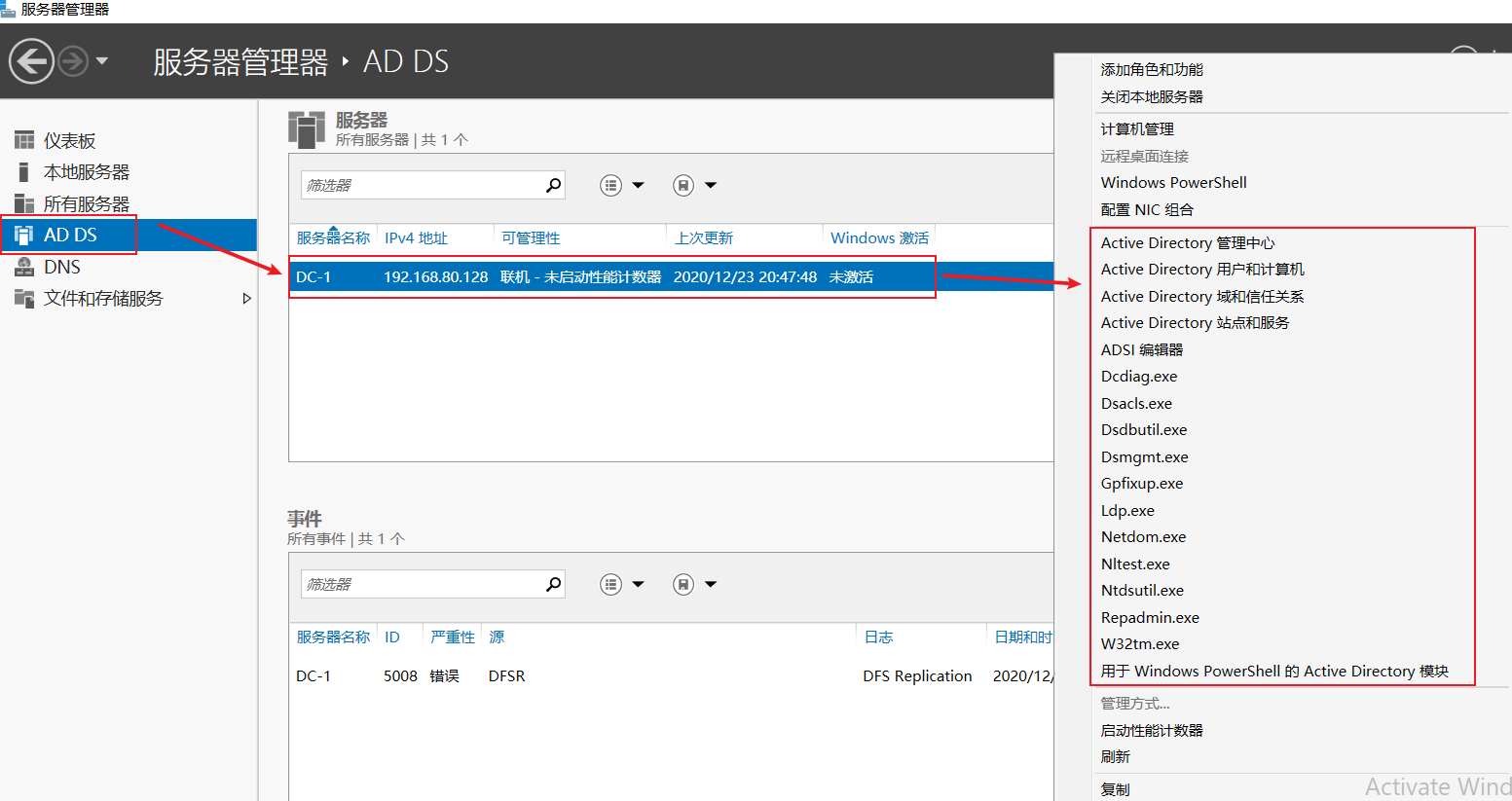This screenshot has width=1512, height=801.
Task: Open Active Directory 用户和计算机 from context menu
Action: coord(1202,270)
